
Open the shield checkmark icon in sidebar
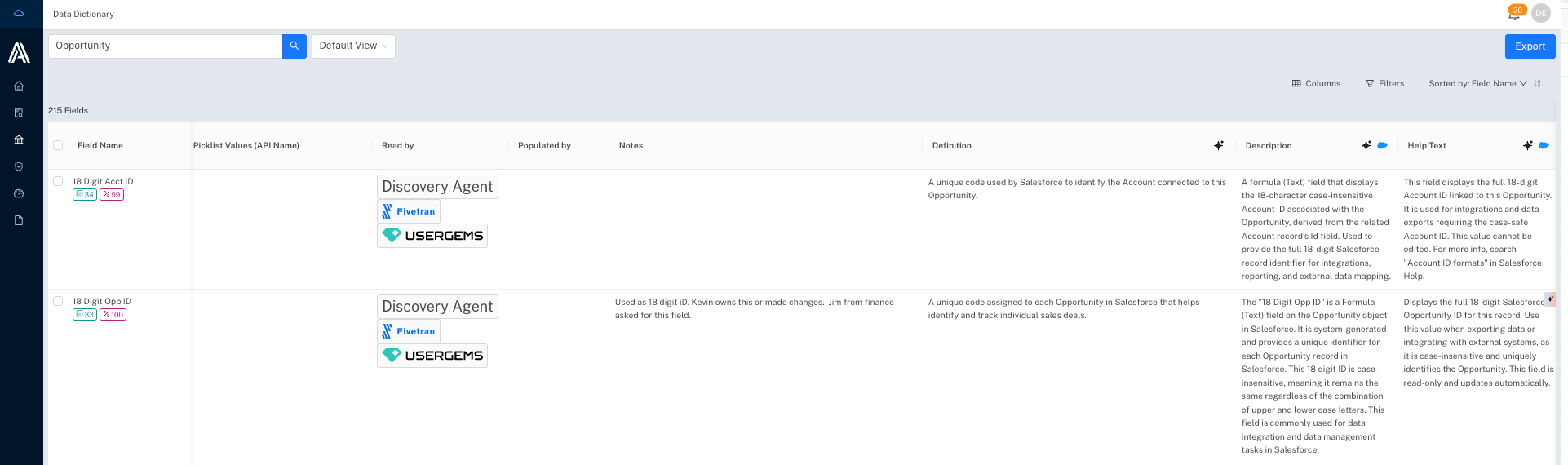(19, 166)
